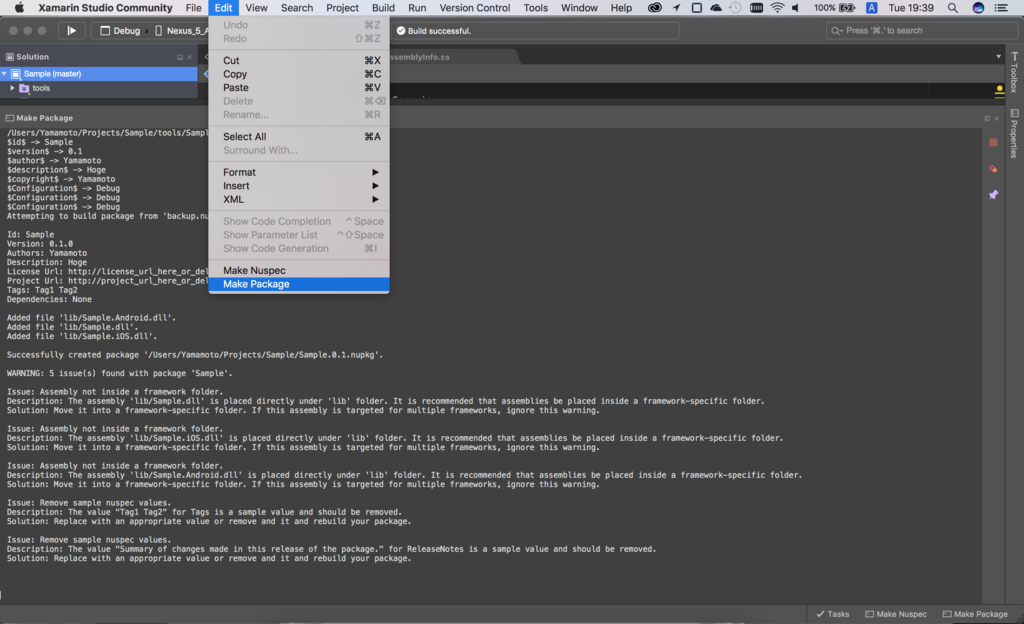Open Make Nuspec pad from status bar
Image resolution: width=1024 pixels, height=624 pixels.
(x=896, y=614)
